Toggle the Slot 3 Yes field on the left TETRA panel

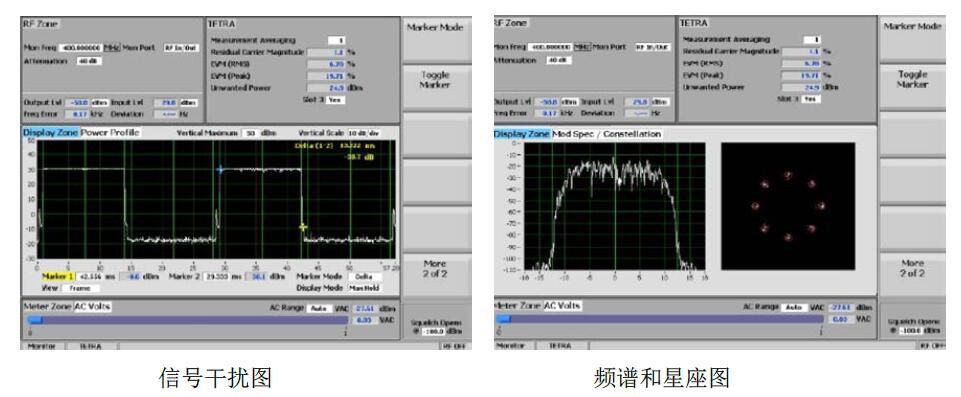click(x=335, y=100)
